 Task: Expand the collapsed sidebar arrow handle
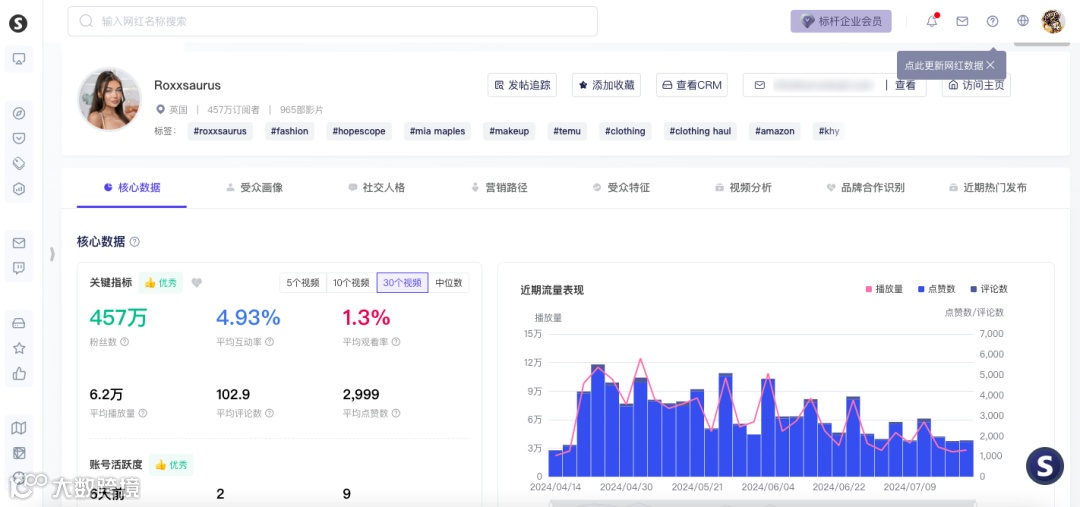point(52,254)
